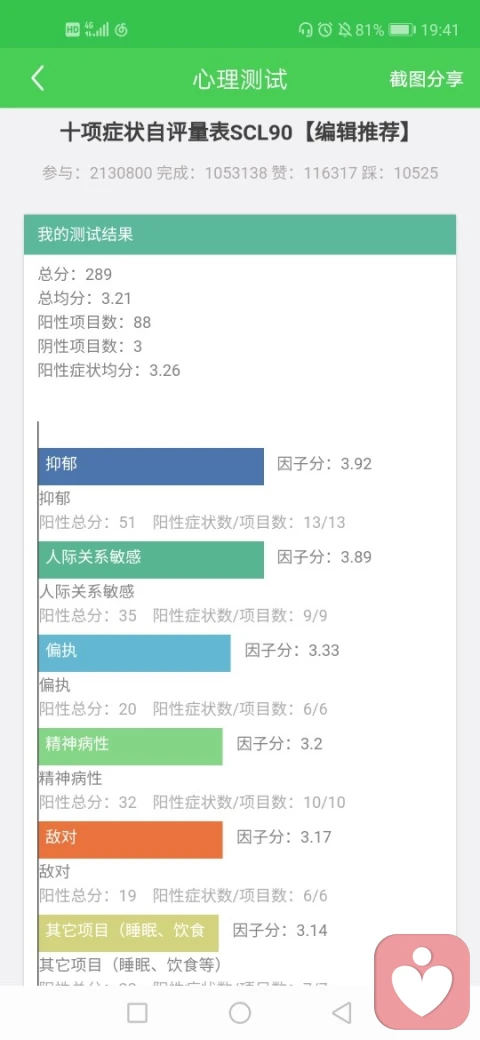Tap the 心理测试 header title
The image size is (480, 1040).
tap(240, 79)
